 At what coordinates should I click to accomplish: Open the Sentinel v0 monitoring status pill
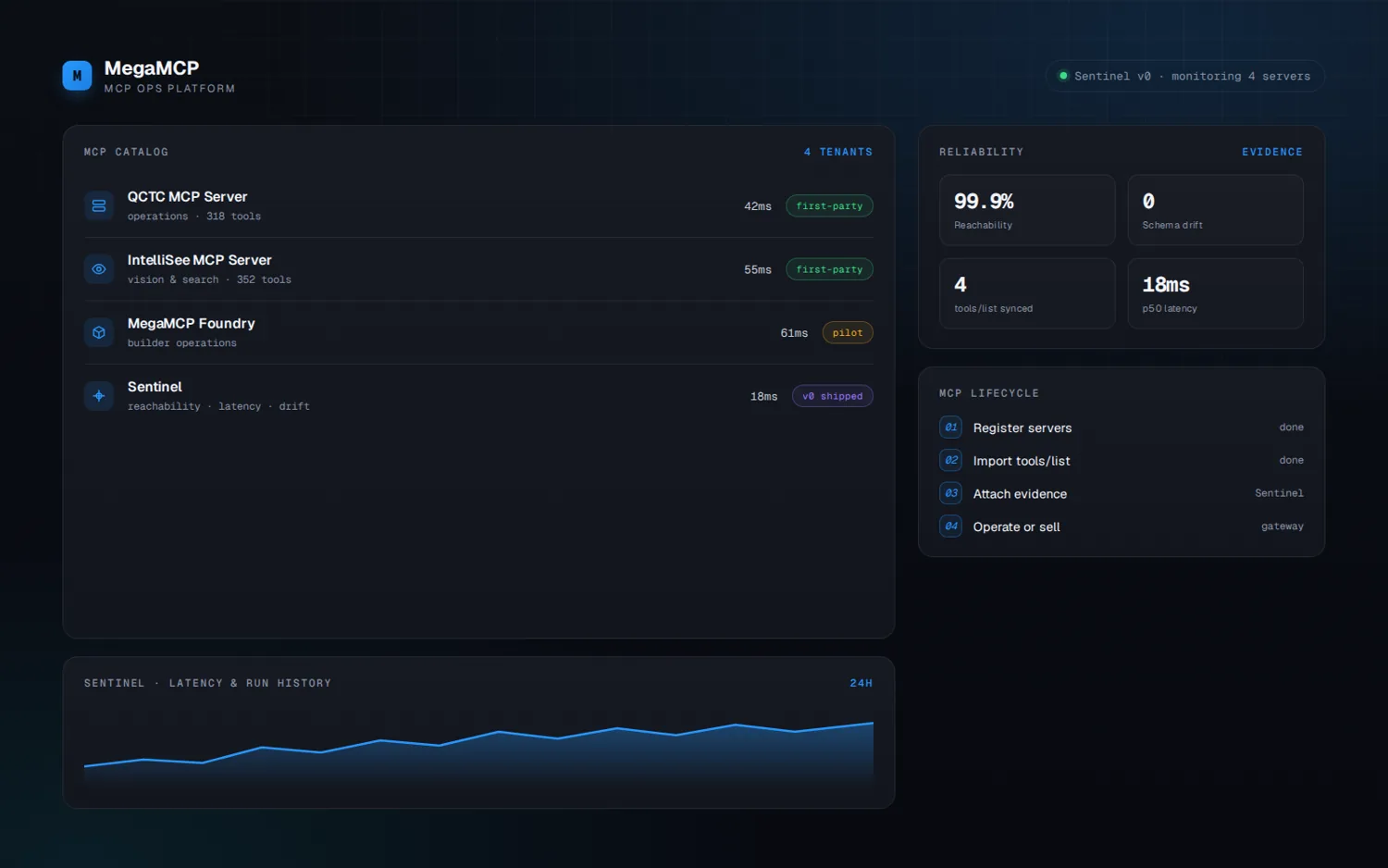tap(1185, 76)
